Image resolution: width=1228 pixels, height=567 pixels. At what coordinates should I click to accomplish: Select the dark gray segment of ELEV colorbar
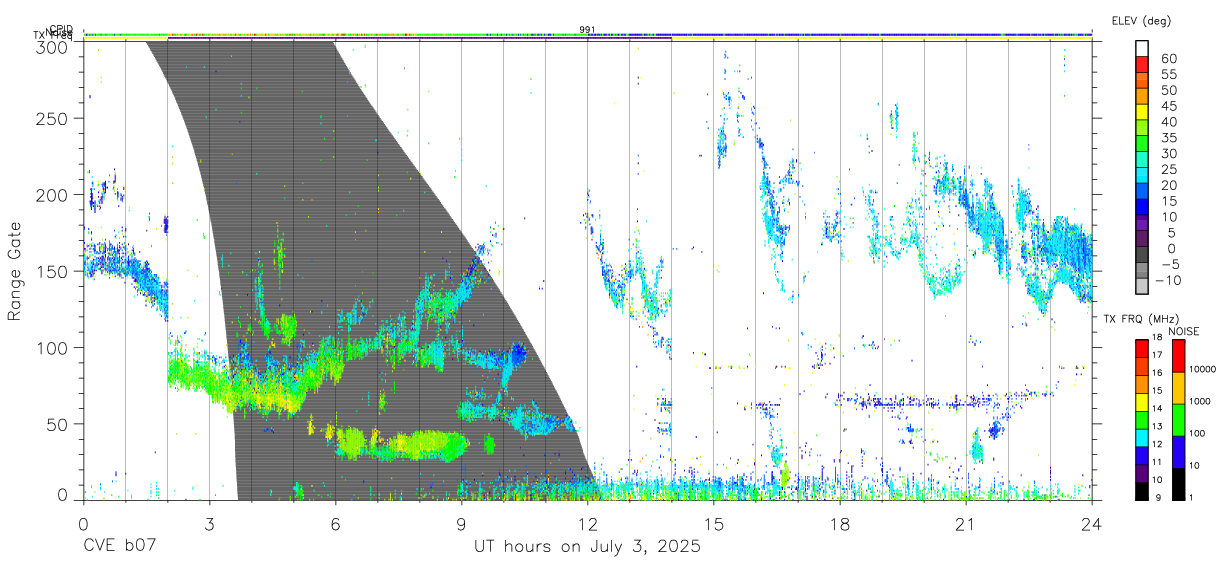(x=1143, y=256)
